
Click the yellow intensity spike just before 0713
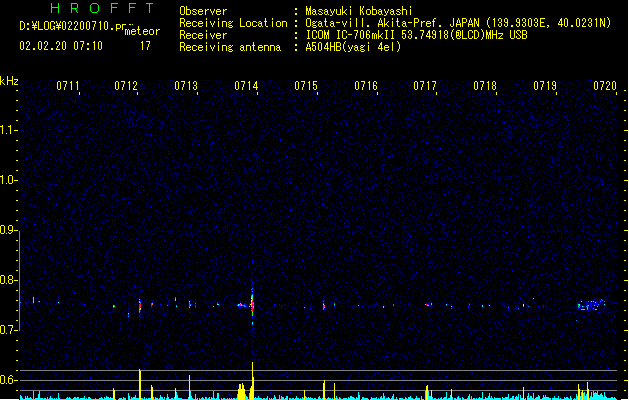189,387
